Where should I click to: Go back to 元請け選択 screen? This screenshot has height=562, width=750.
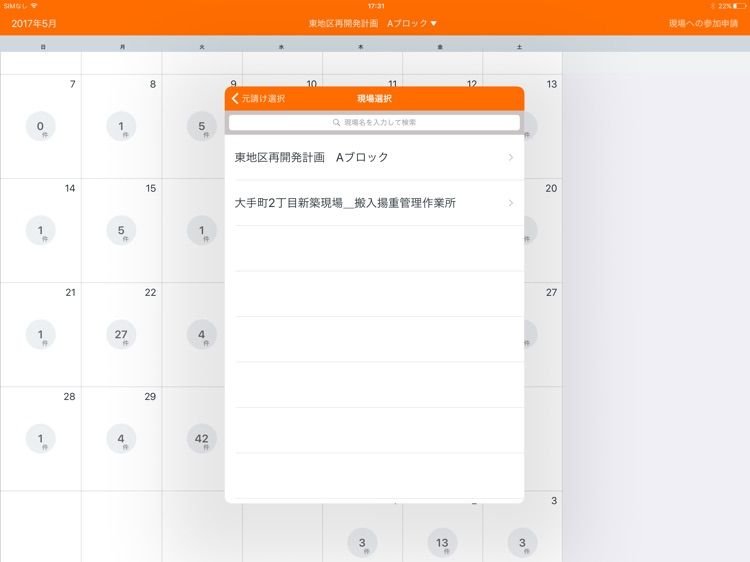click(258, 99)
